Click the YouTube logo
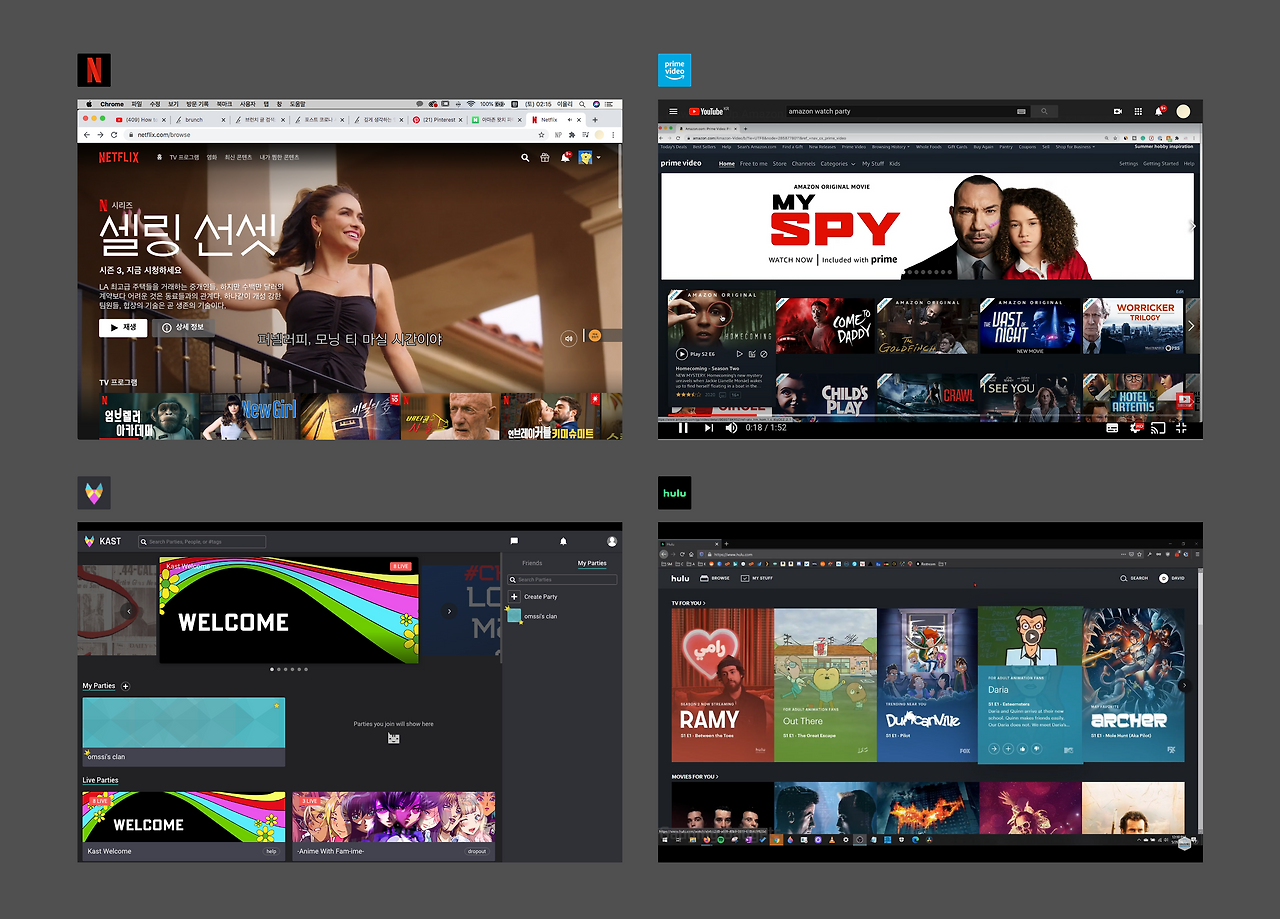The image size is (1280, 919). pyautogui.click(x=707, y=111)
